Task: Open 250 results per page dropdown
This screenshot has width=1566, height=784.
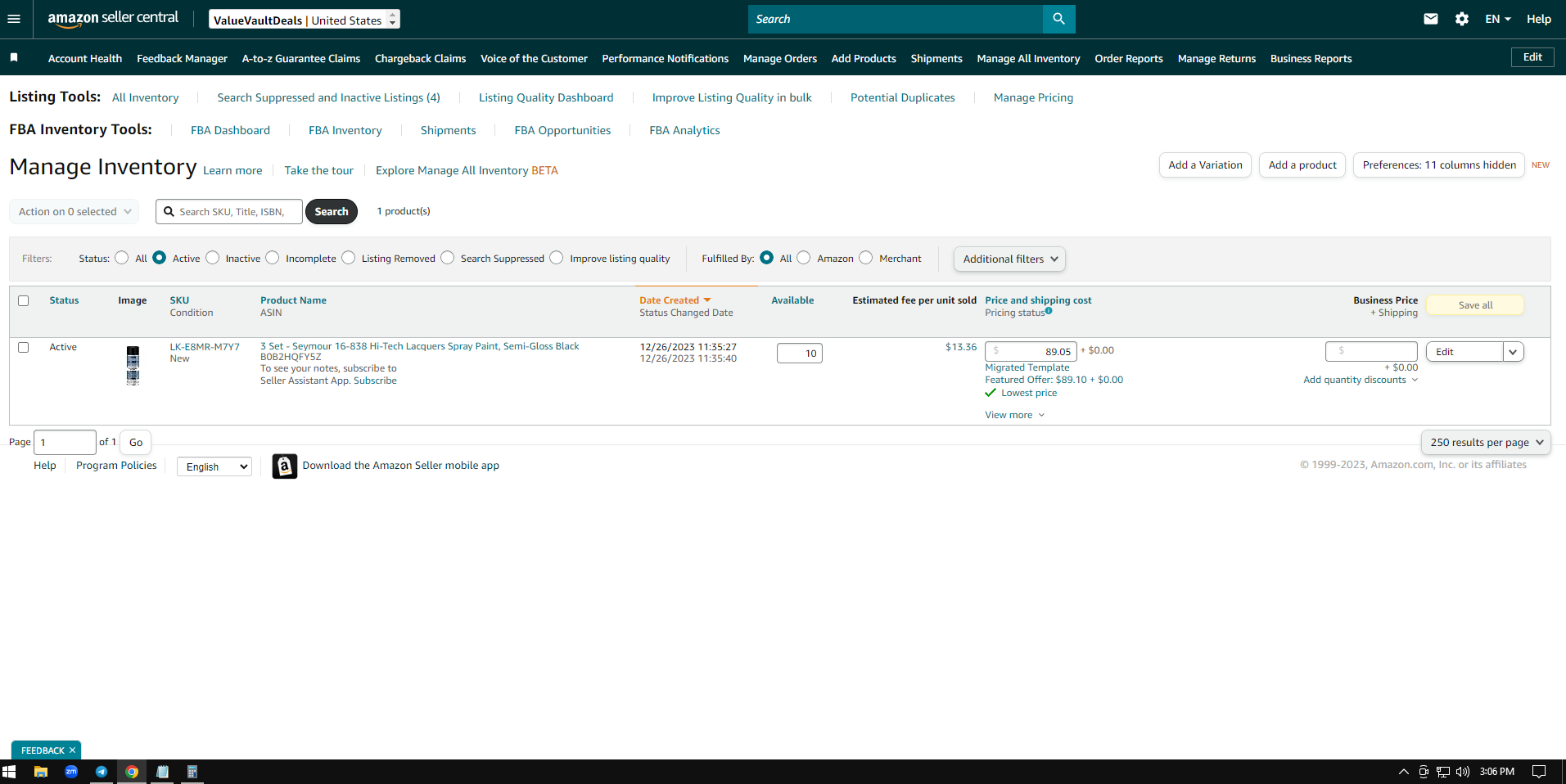Action: (x=1487, y=442)
